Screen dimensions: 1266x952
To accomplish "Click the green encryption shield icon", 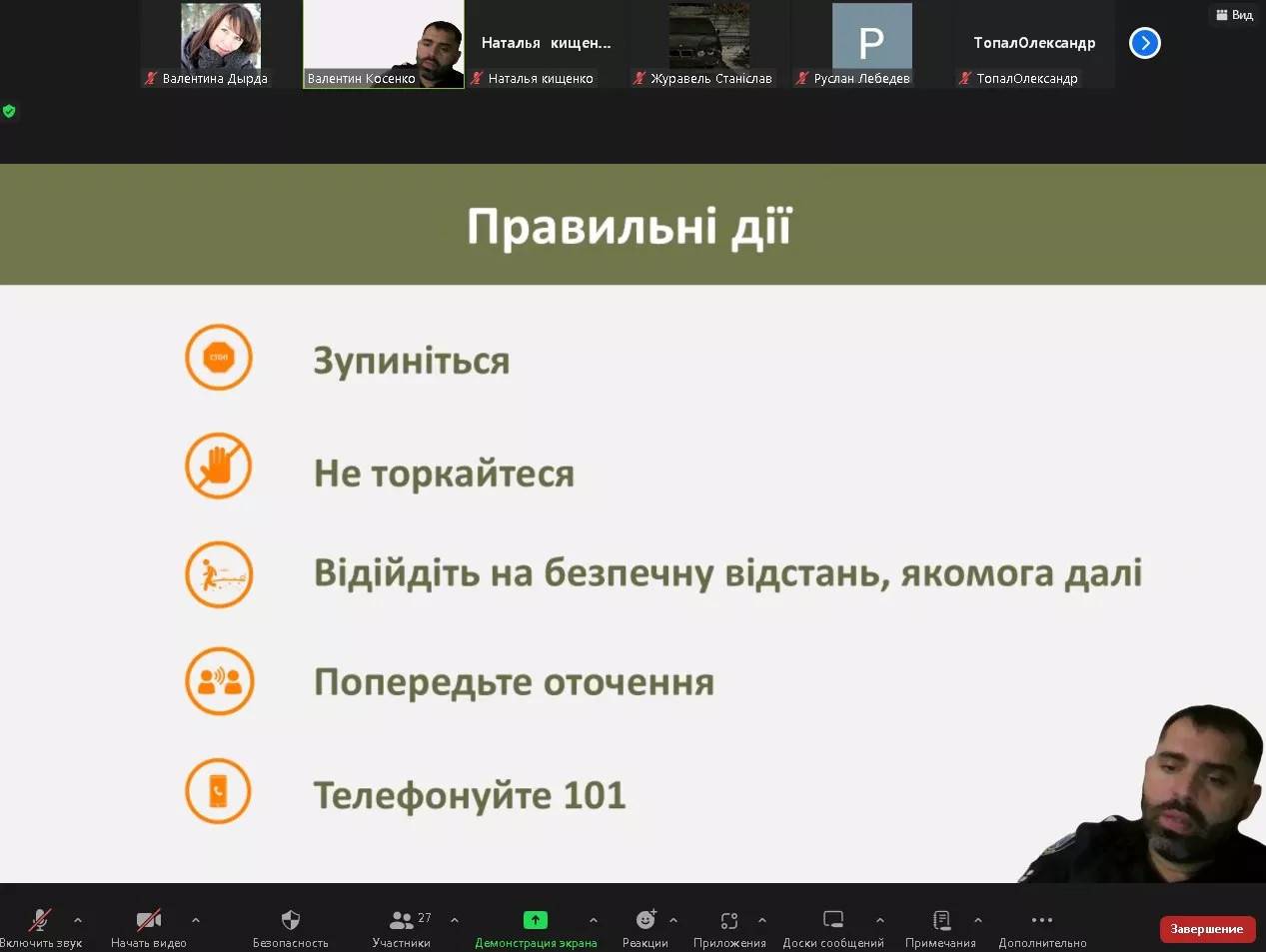I will pos(9,111).
